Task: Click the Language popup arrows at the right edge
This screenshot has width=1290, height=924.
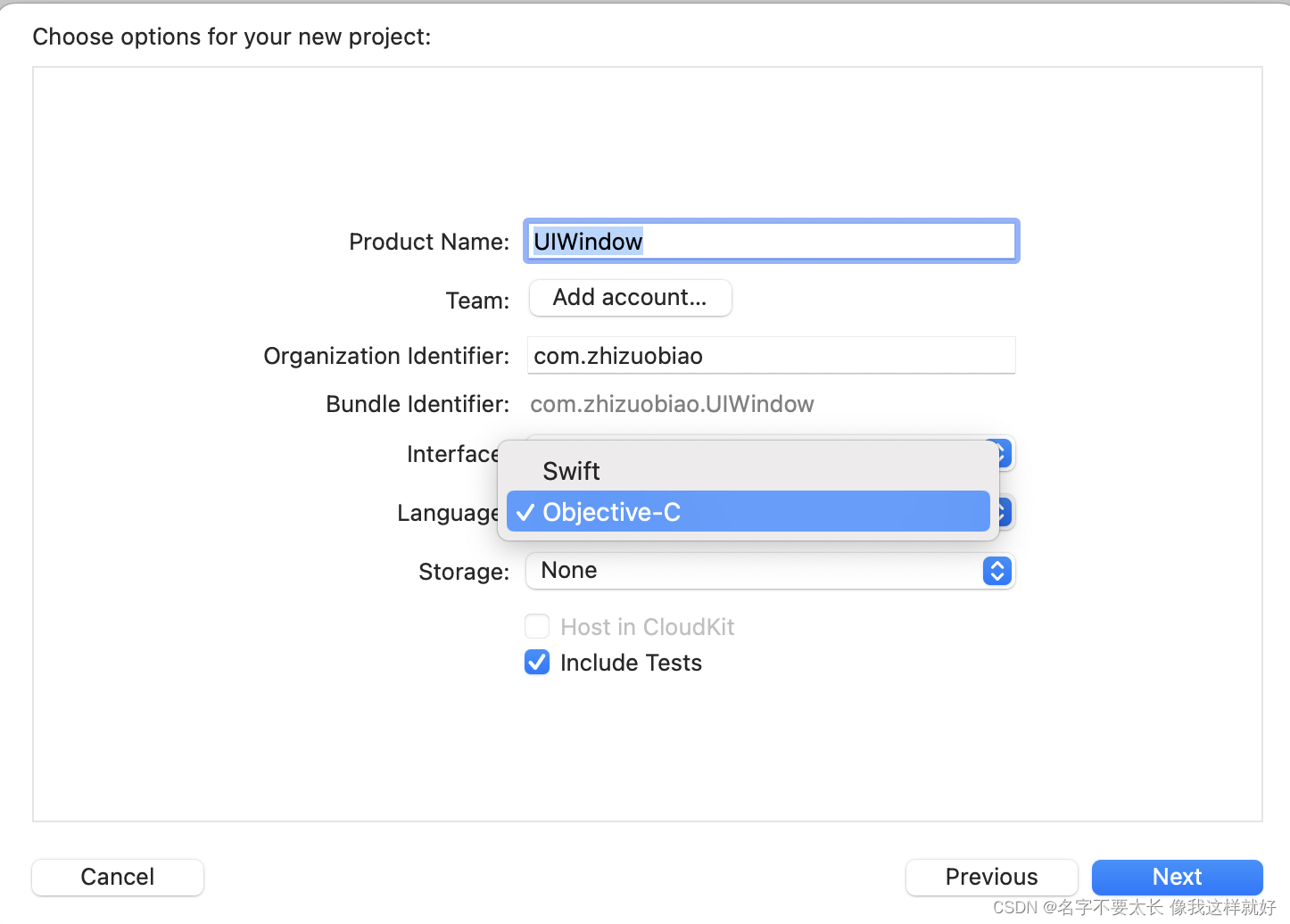Action: (1005, 512)
